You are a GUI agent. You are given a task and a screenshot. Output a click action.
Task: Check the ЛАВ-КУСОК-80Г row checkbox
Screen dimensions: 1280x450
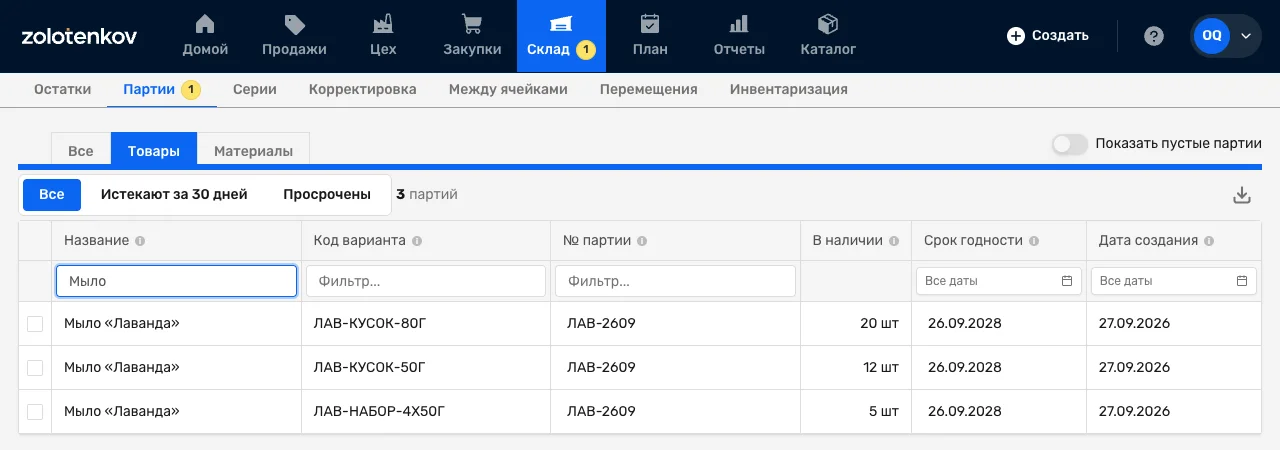35,324
